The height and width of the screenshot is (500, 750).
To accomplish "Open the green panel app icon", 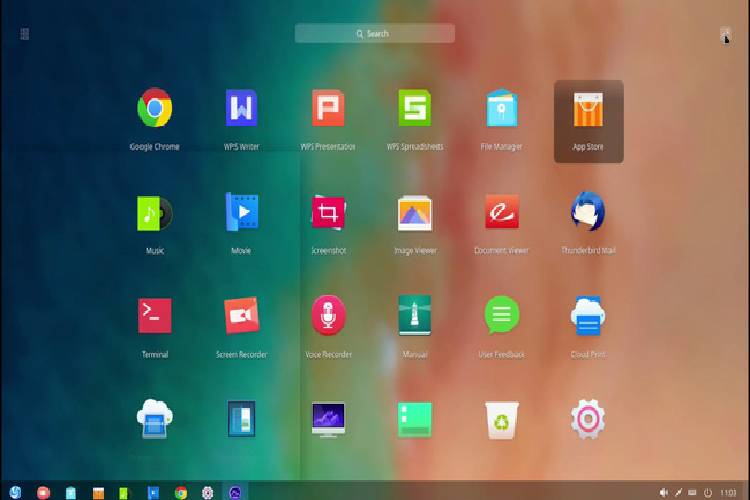I will 415,420.
